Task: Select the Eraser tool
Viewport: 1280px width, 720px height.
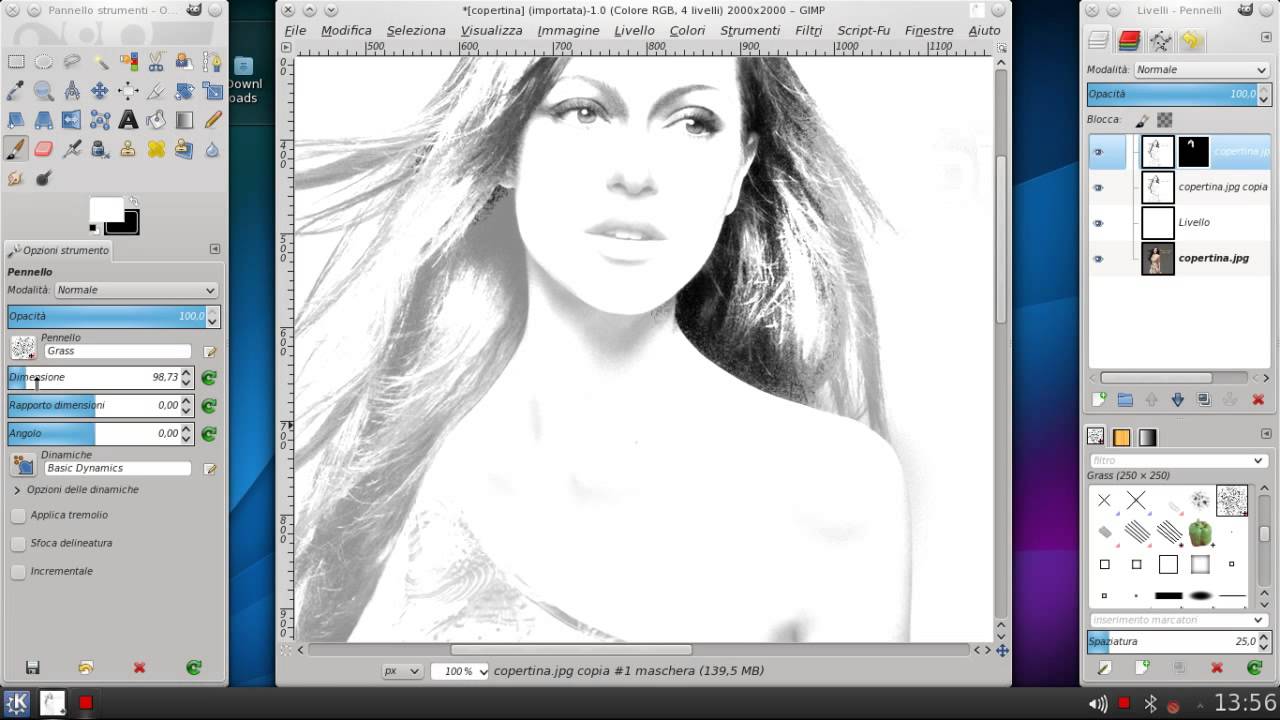Action: pyautogui.click(x=44, y=149)
